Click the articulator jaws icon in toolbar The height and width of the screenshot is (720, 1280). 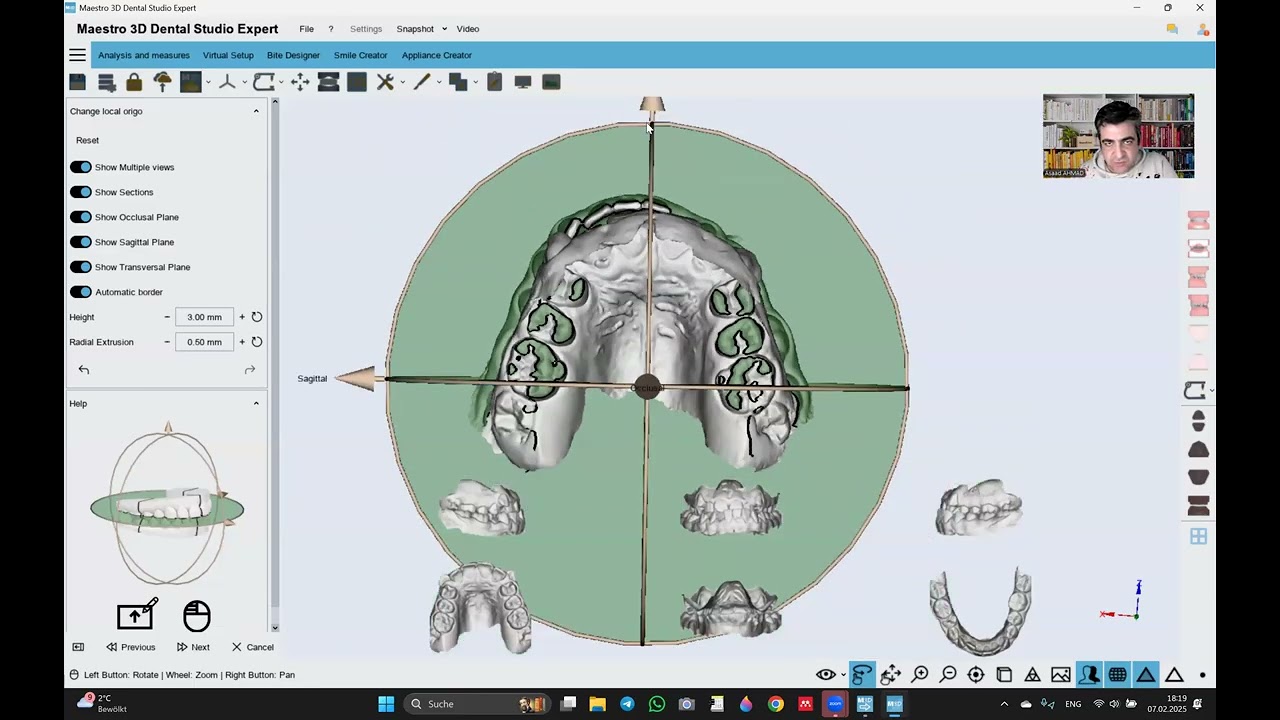328,82
